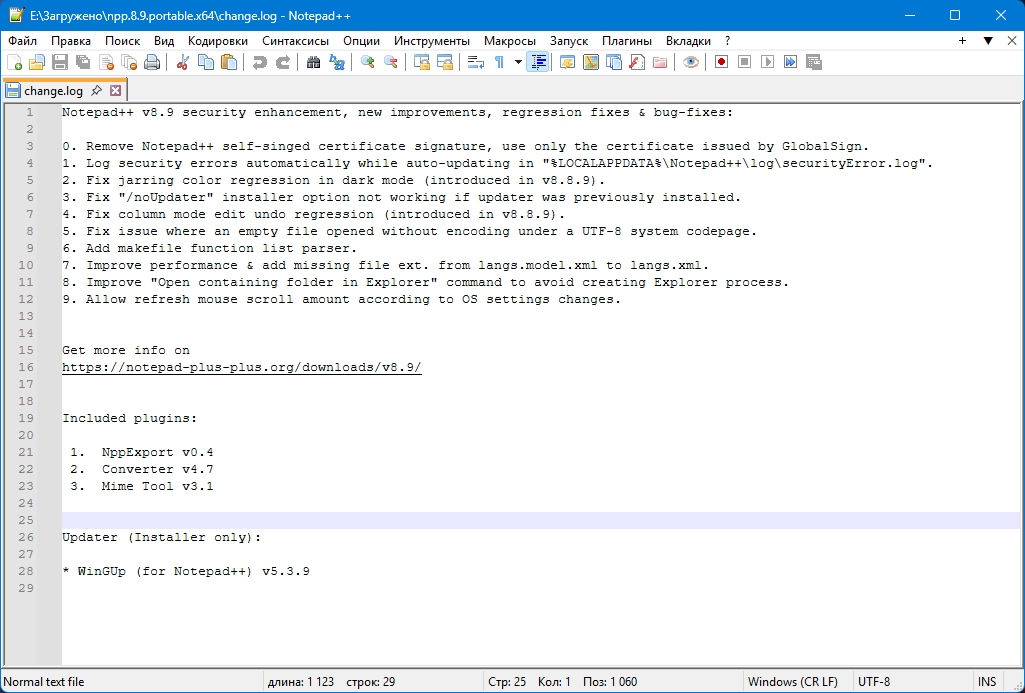Toggle the Indent Guide toolbar icon

click(x=538, y=62)
